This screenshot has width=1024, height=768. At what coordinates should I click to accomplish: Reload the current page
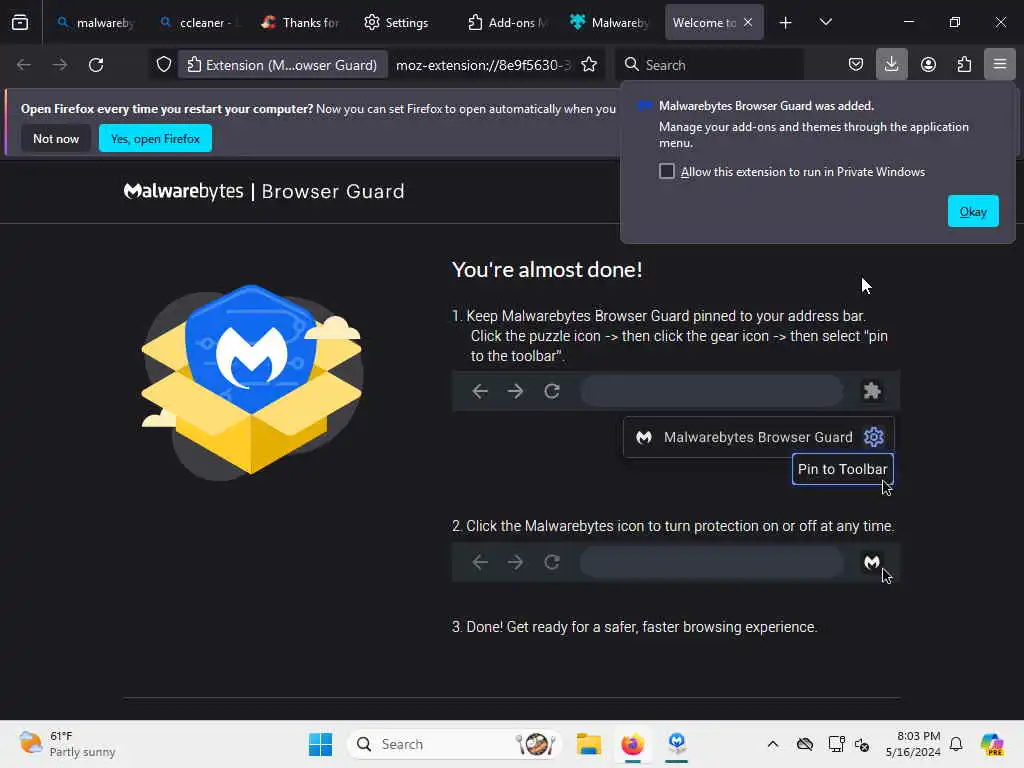96,65
